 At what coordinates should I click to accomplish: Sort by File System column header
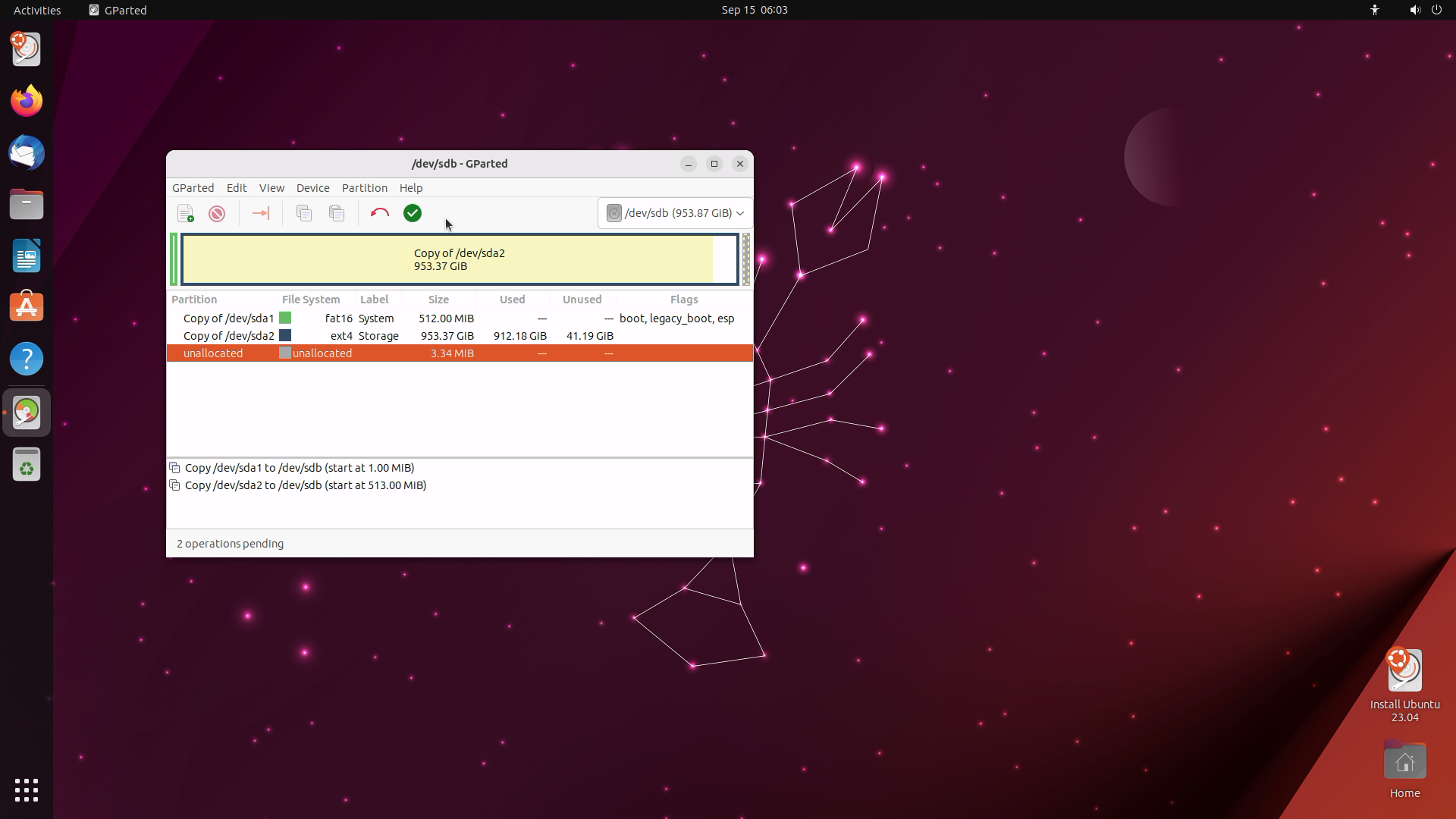[x=316, y=300]
